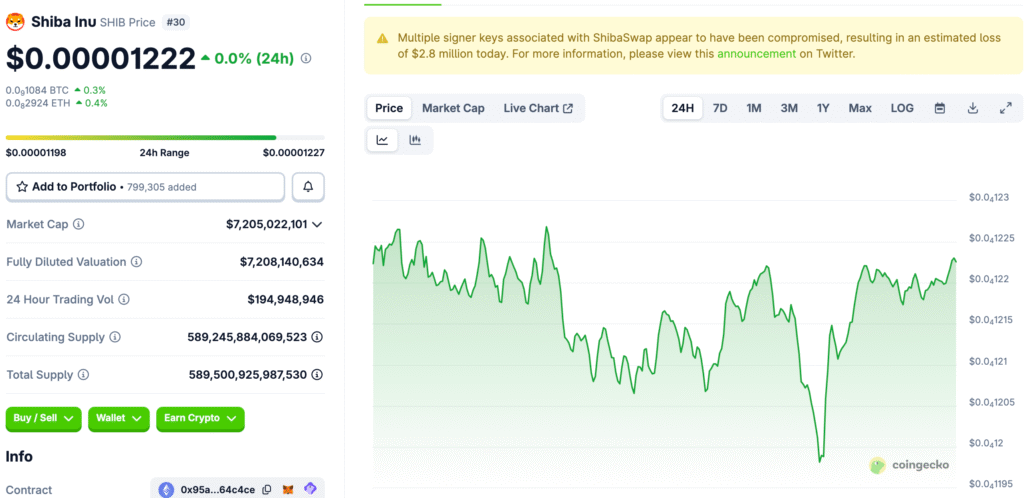Image resolution: width=1024 pixels, height=498 pixels.
Task: Click the warning triangle icon in alert banner
Action: coord(383,39)
